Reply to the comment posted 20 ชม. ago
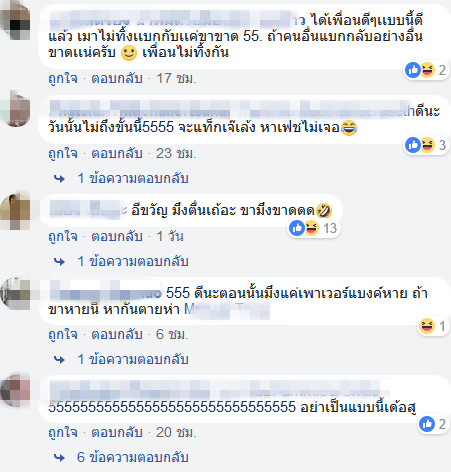 tap(117, 433)
